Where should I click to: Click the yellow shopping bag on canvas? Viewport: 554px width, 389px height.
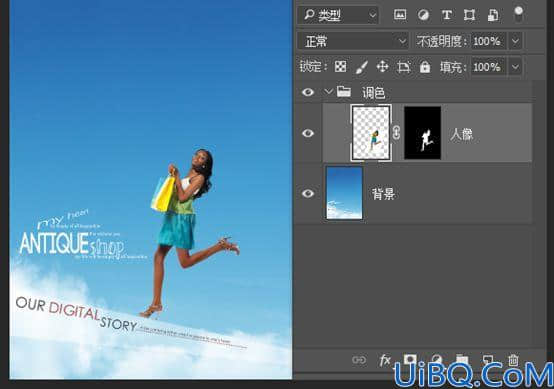point(163,194)
